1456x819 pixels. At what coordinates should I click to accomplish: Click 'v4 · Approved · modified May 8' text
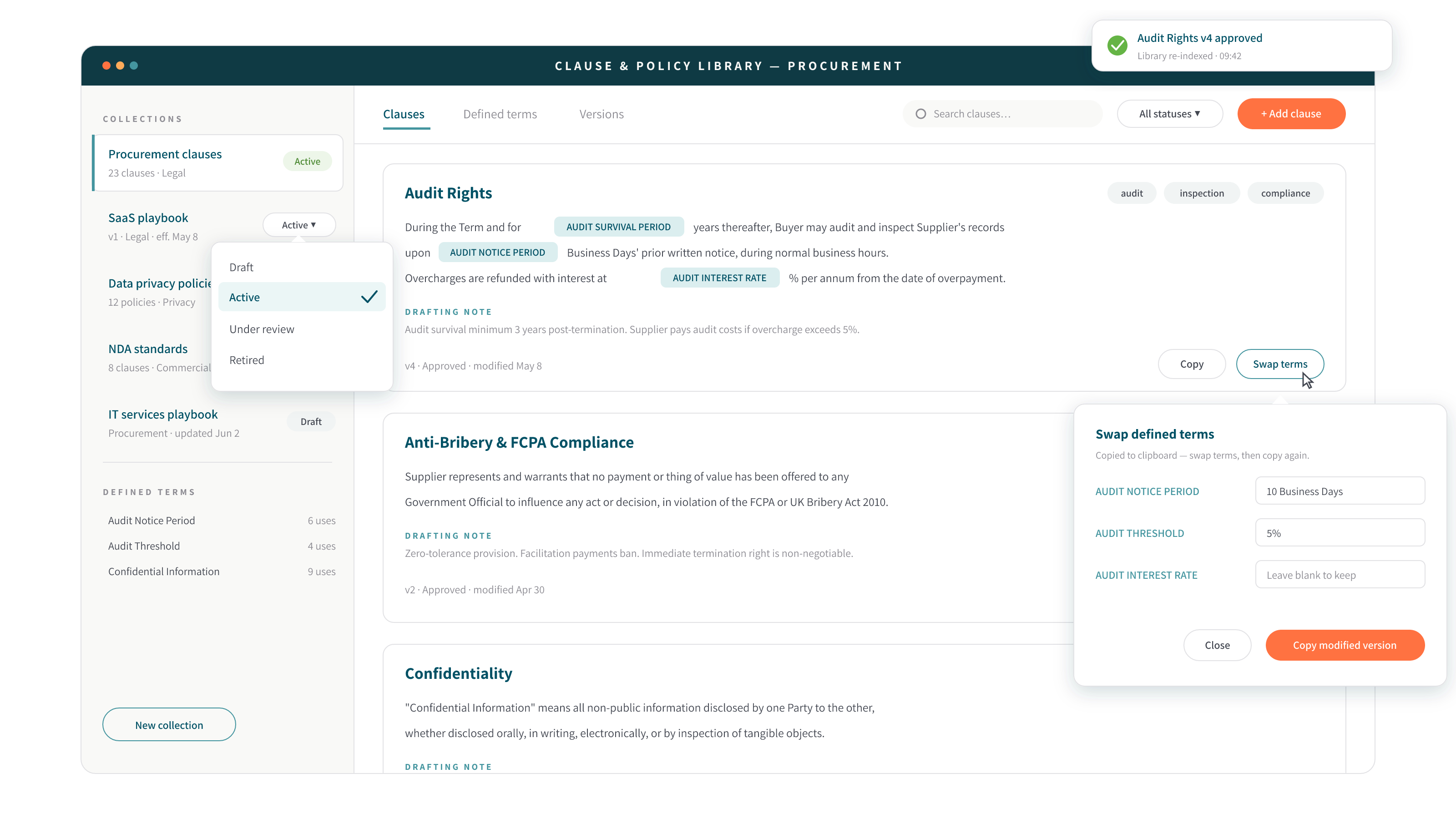[x=473, y=366]
